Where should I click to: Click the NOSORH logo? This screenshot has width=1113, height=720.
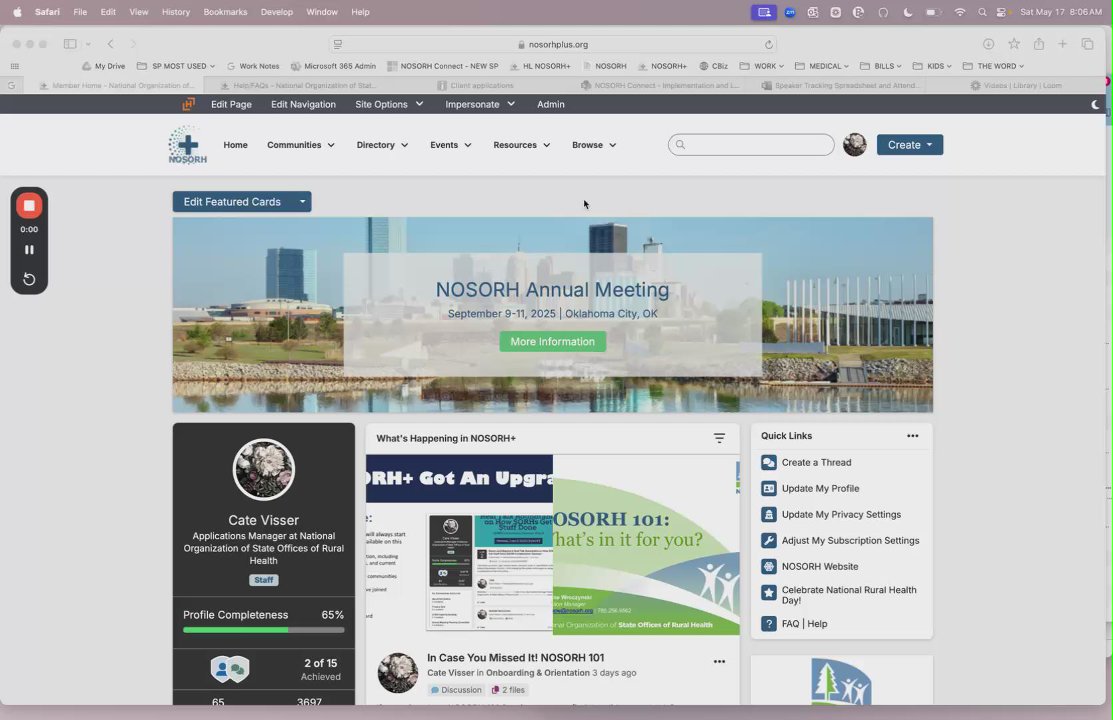click(x=187, y=145)
